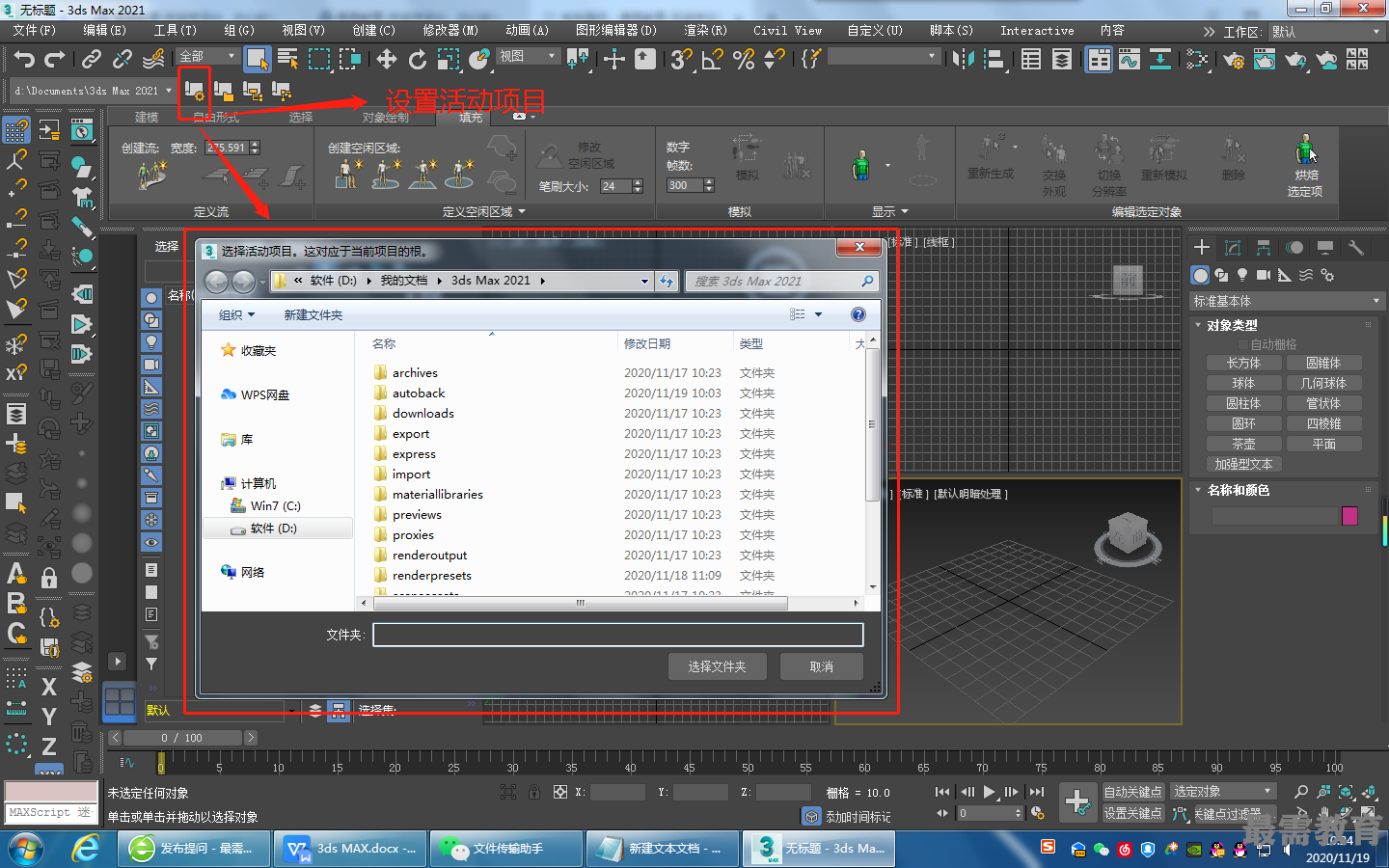Open the 视图 reference coordinate dropdown

pos(528,56)
